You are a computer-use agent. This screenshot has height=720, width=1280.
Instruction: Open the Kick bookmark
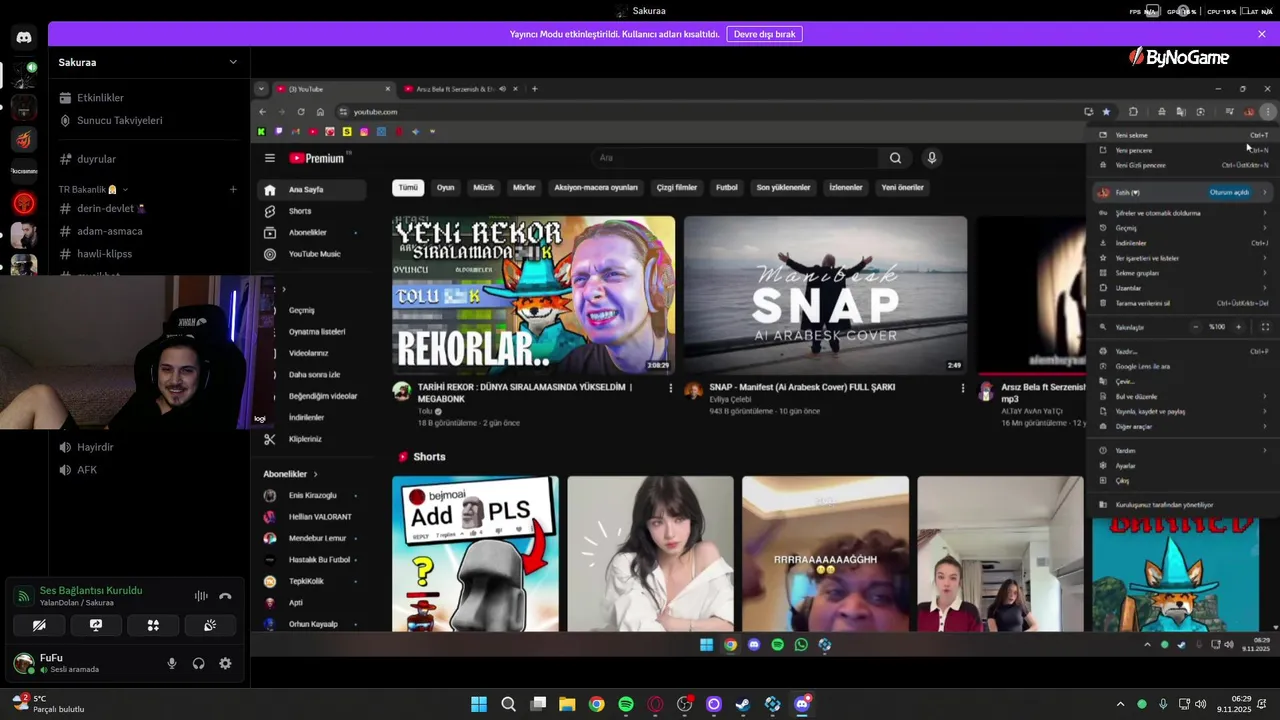[x=261, y=132]
